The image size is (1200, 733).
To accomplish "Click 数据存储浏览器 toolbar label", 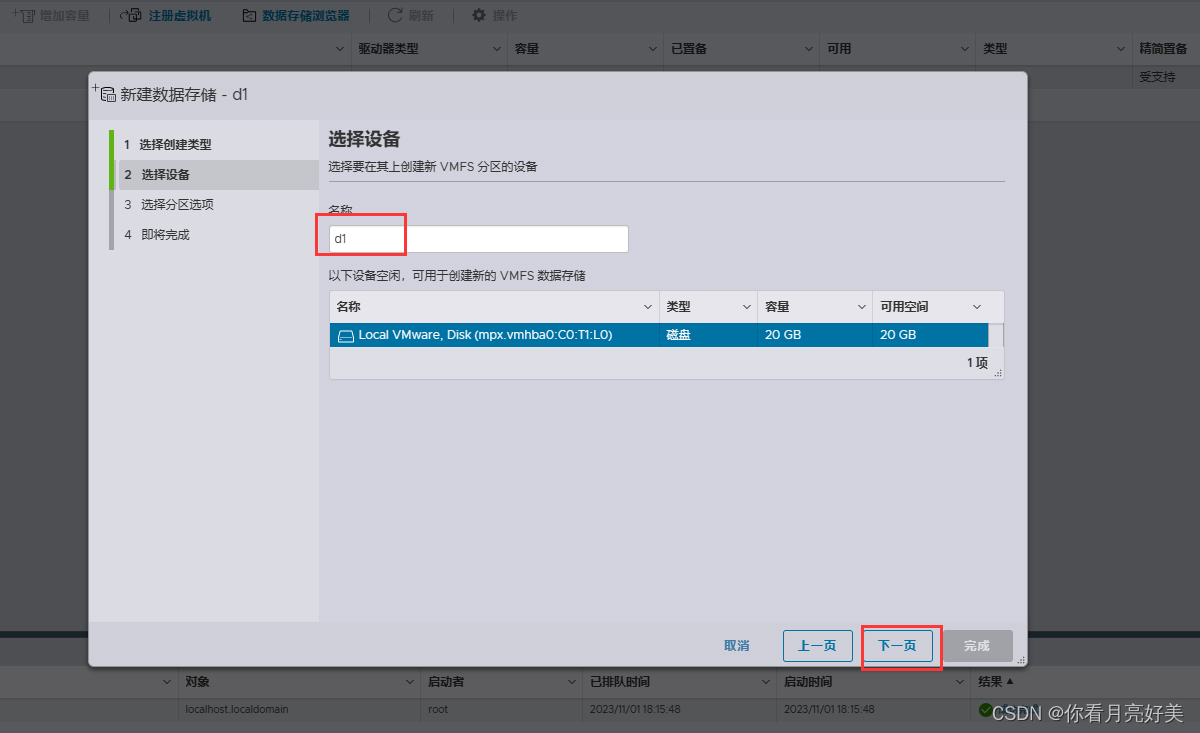I will pyautogui.click(x=306, y=16).
